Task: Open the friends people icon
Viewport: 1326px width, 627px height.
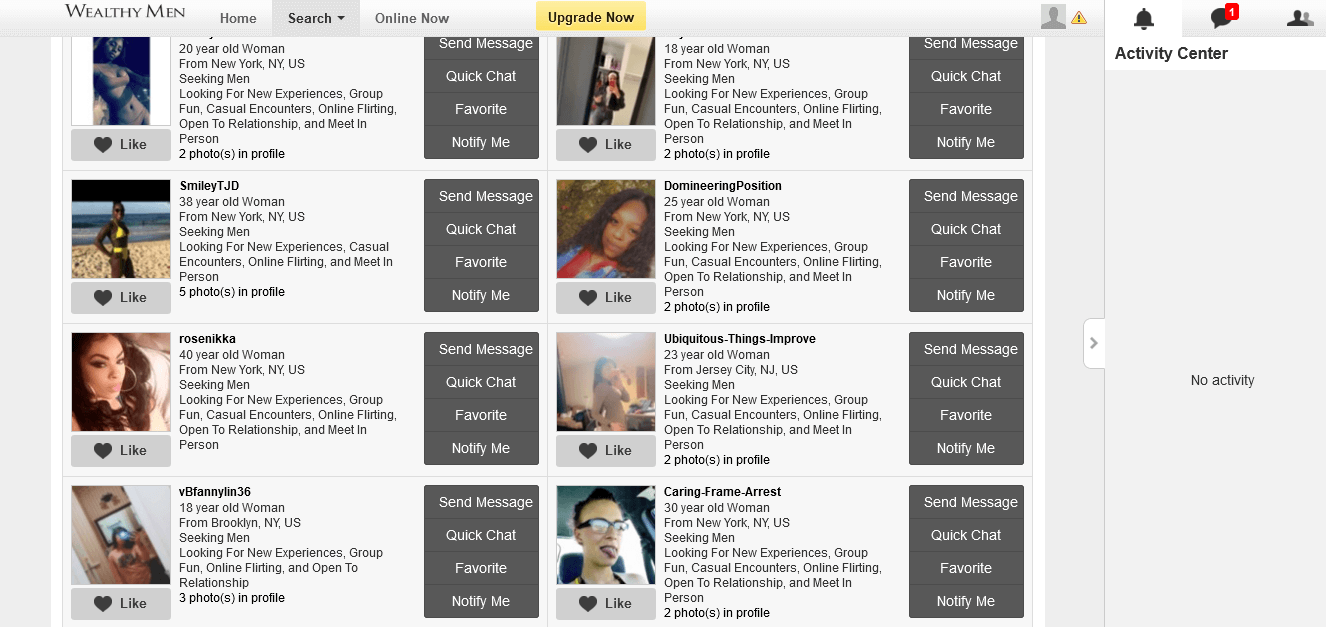Action: (x=1299, y=18)
